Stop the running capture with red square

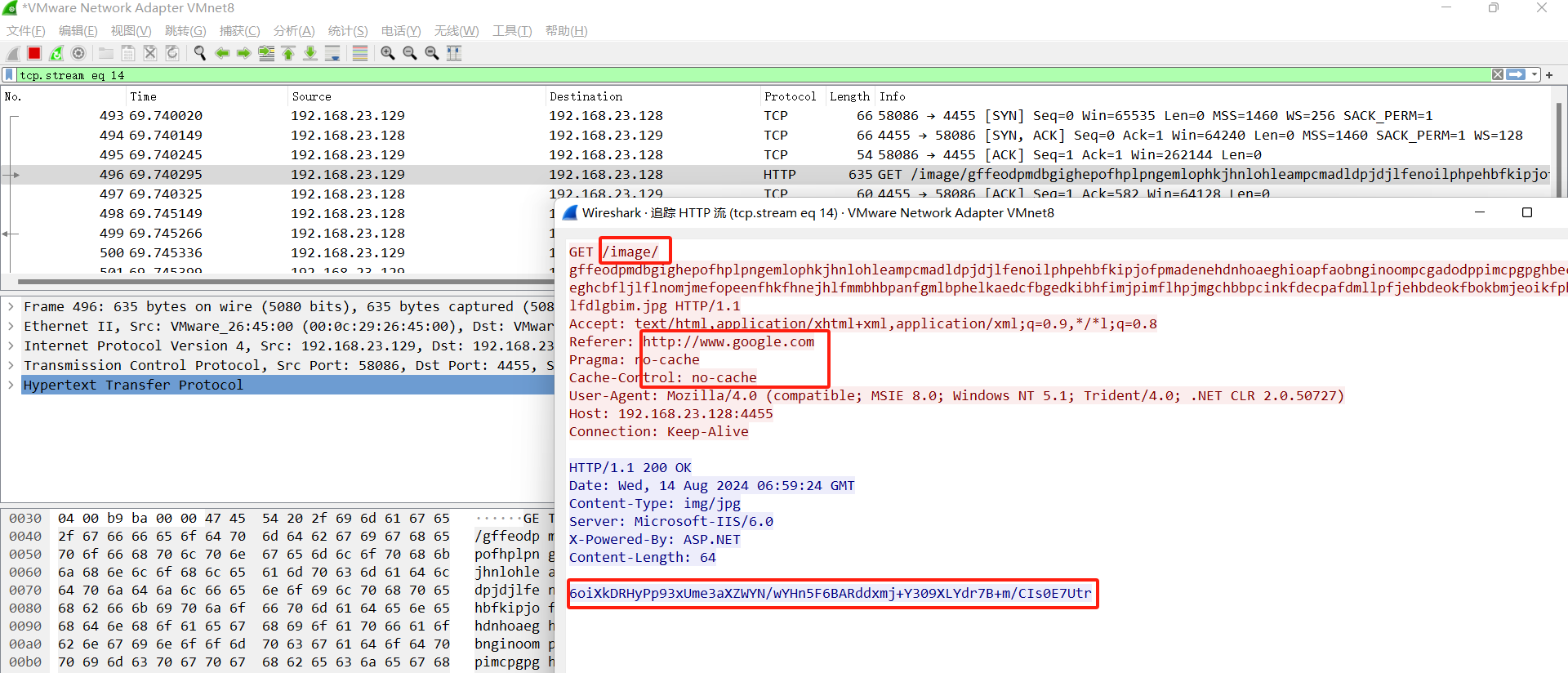point(34,53)
